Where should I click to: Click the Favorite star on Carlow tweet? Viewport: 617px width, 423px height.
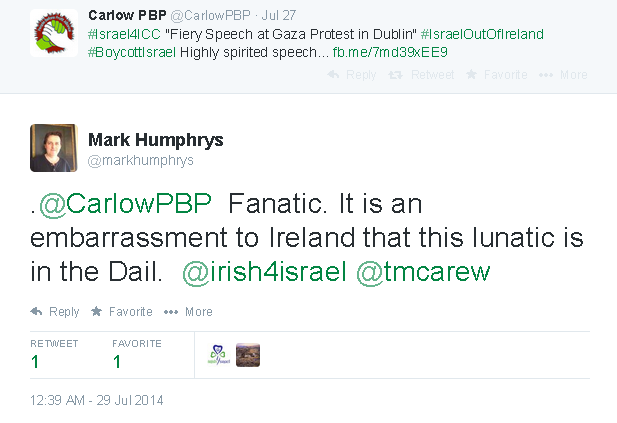[471, 74]
